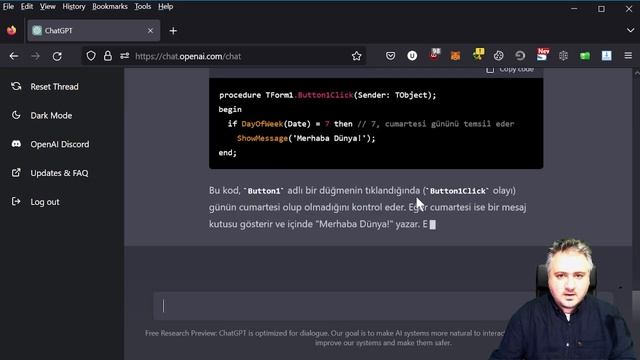Click the Log out arrow icon
The height and width of the screenshot is (360, 640).
16,201
